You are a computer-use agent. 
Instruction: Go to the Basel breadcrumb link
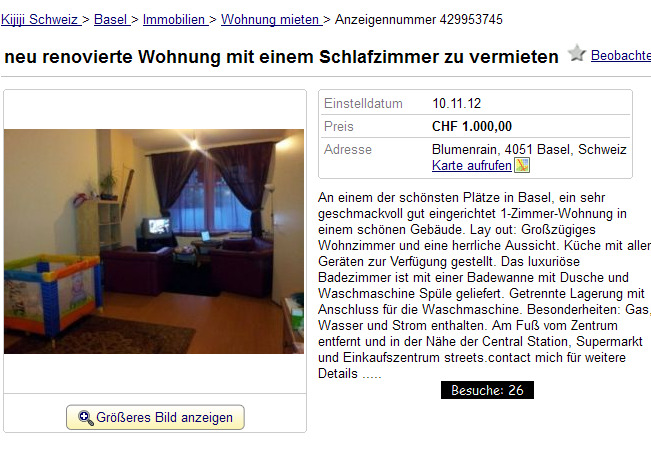tap(112, 20)
